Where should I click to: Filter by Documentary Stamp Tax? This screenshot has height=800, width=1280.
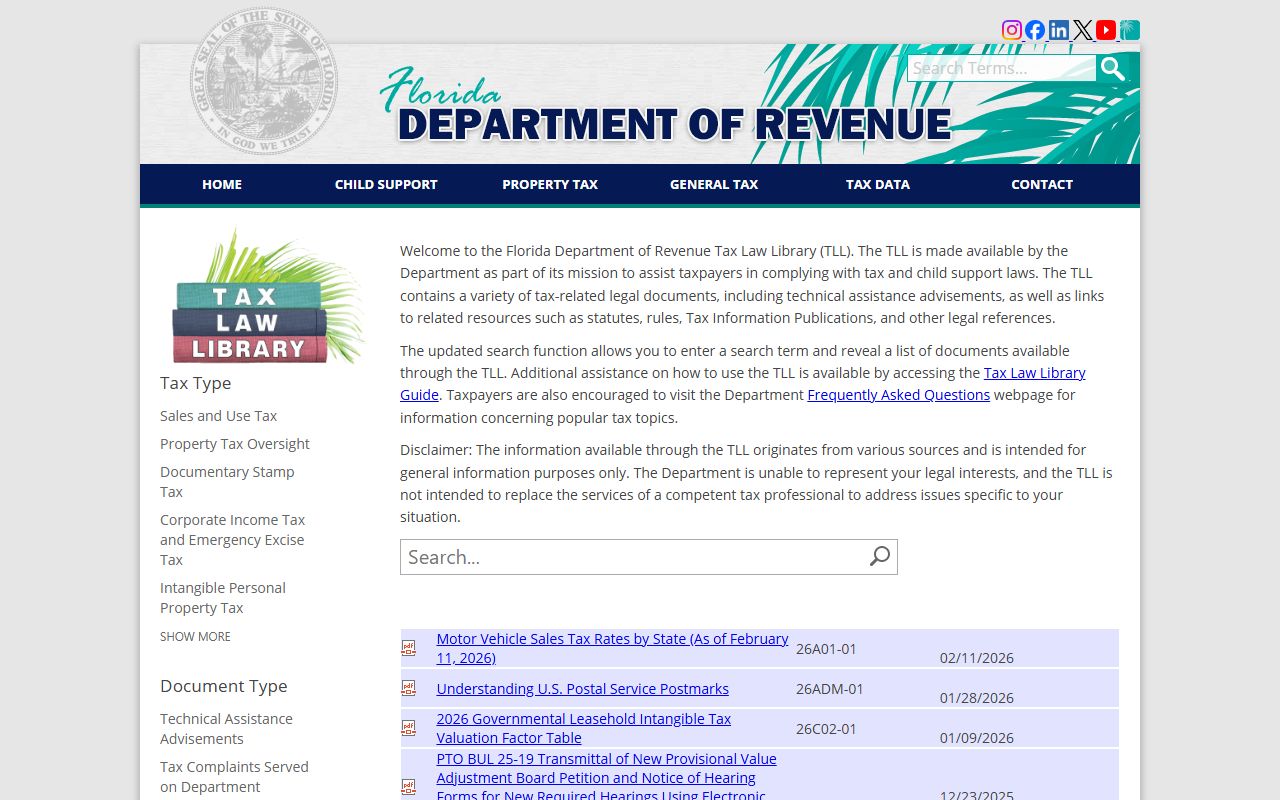[x=227, y=482]
